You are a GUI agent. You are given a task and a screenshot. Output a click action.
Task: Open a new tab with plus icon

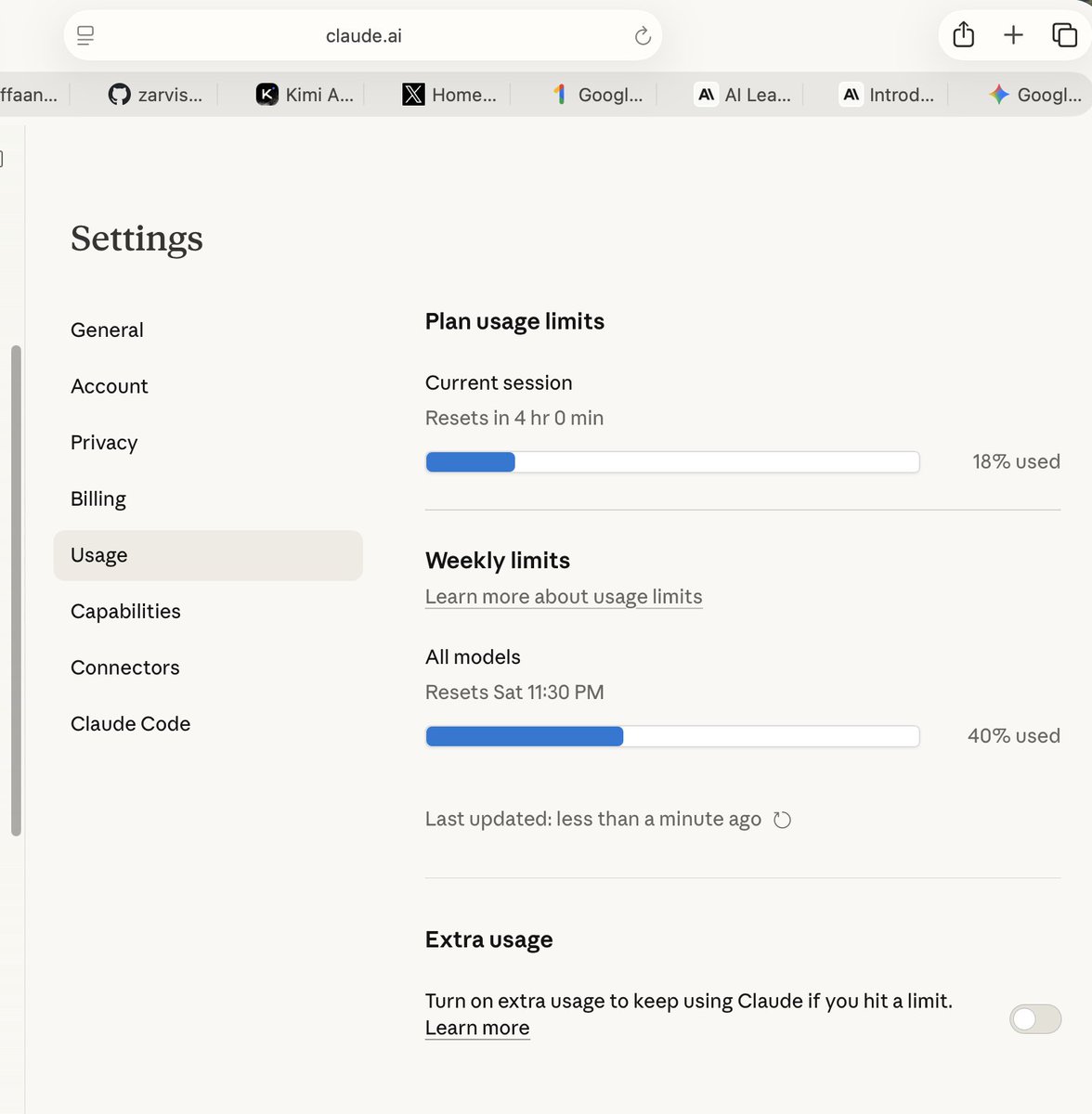1013,35
